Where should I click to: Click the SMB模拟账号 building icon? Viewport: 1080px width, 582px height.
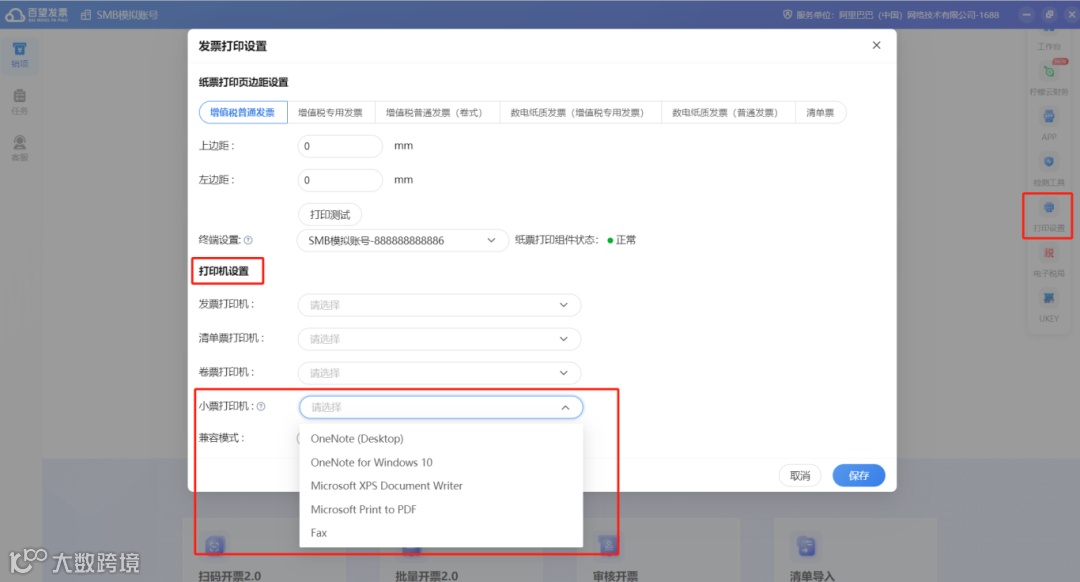(x=86, y=14)
